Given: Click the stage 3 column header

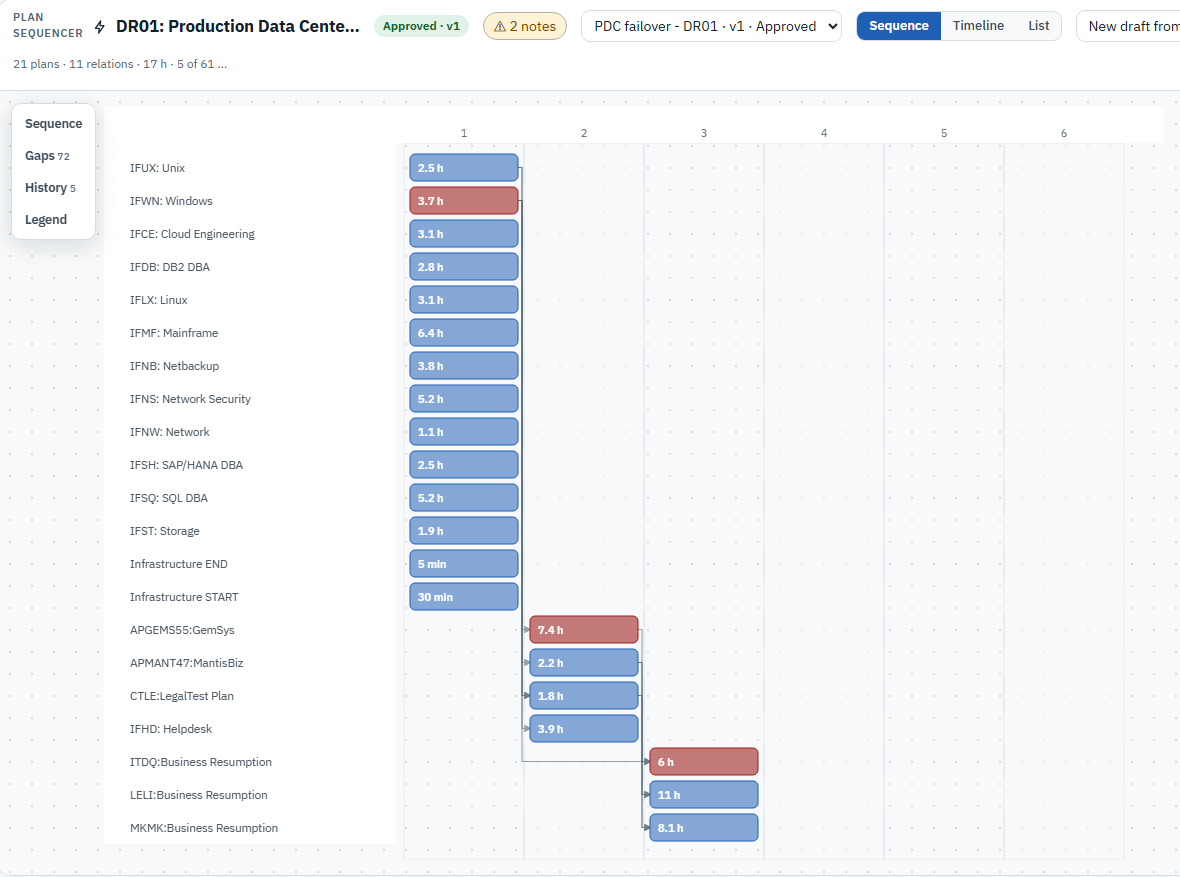Looking at the screenshot, I should [704, 132].
